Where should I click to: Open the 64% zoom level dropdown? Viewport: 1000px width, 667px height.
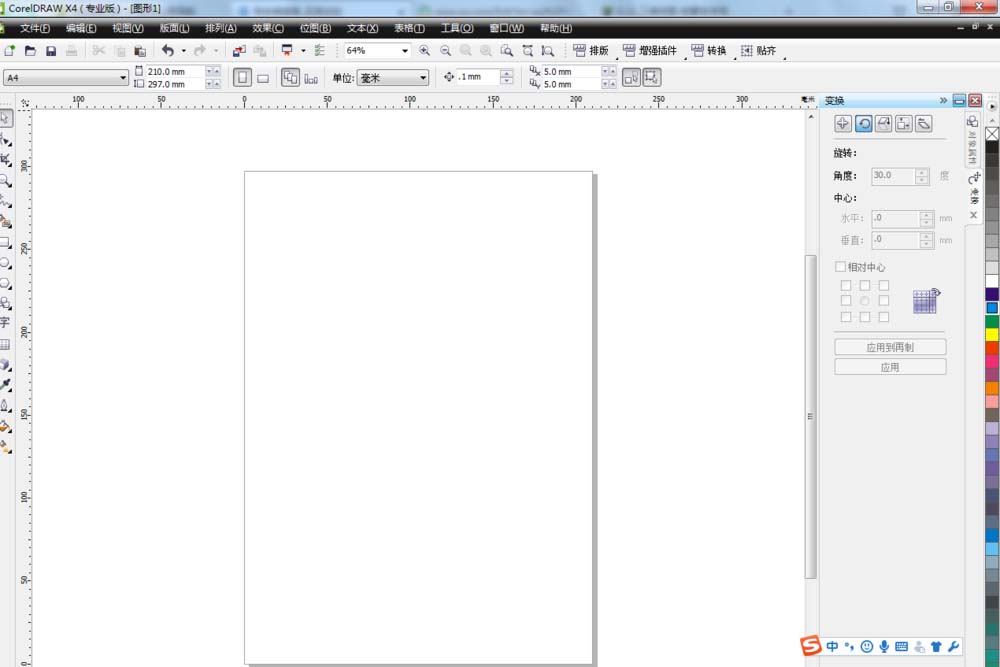coord(404,50)
